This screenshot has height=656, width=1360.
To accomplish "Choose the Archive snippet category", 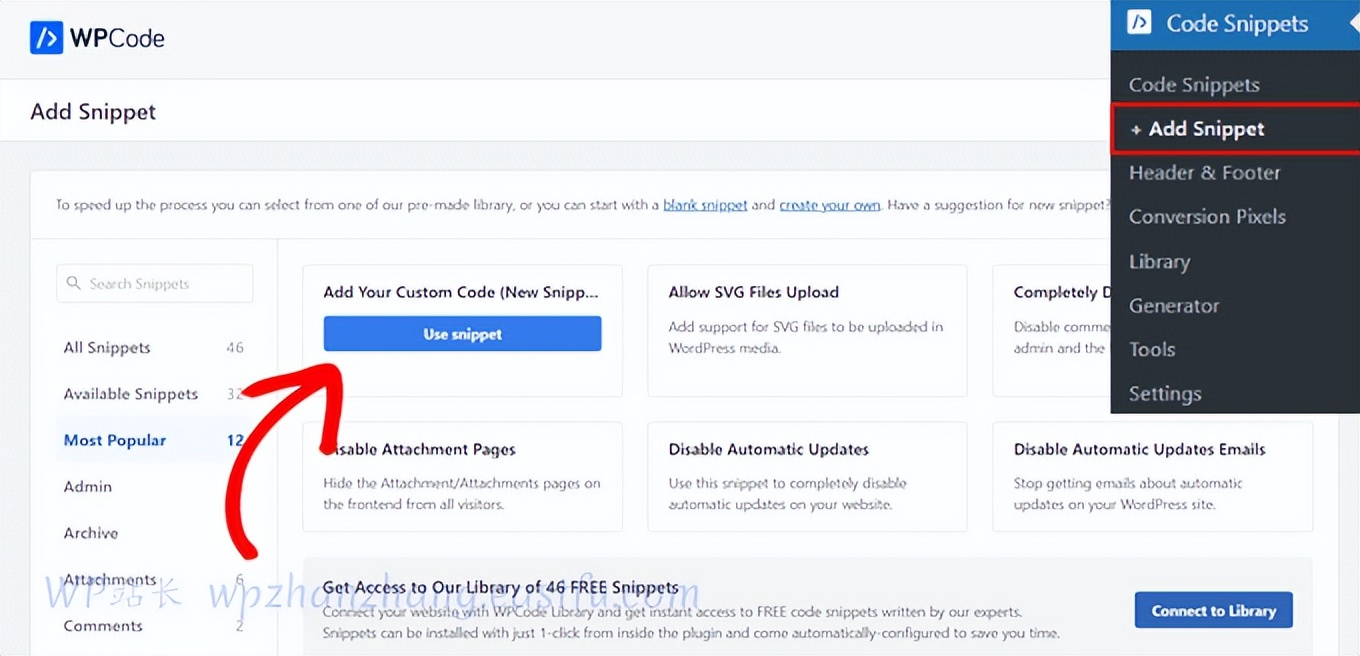I will point(91,533).
